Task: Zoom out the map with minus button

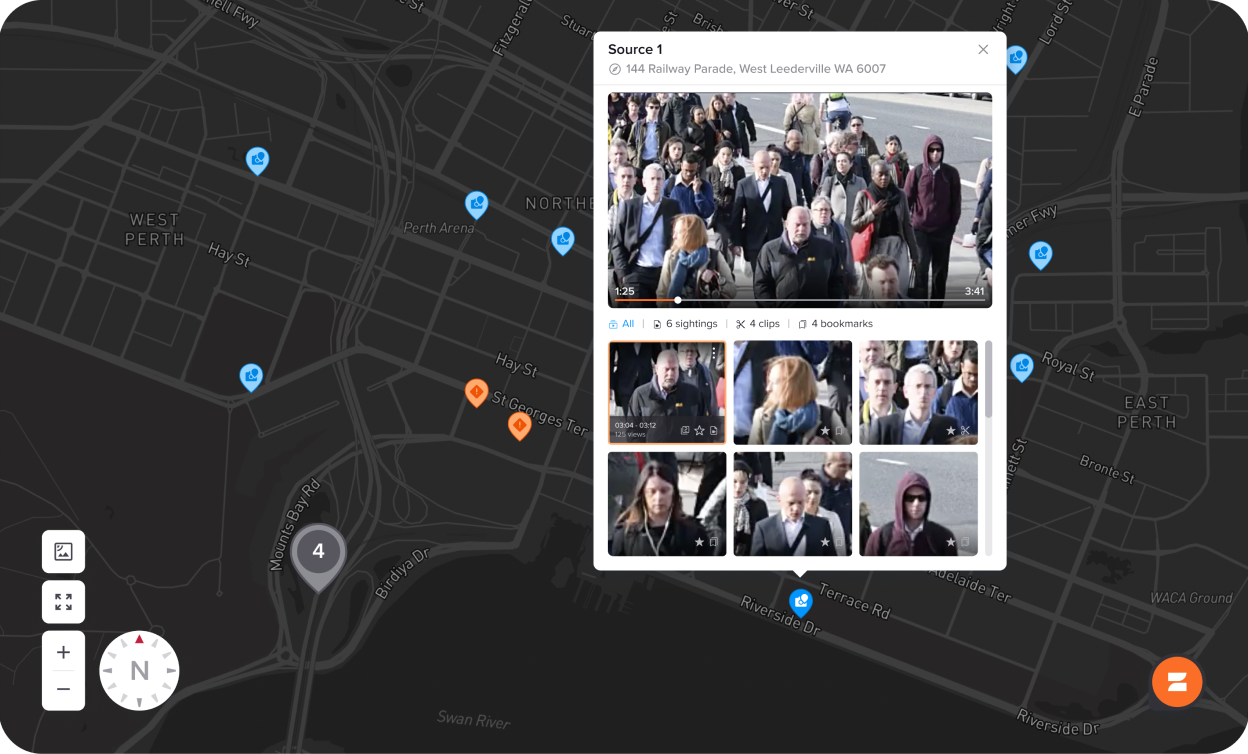Action: pyautogui.click(x=63, y=689)
